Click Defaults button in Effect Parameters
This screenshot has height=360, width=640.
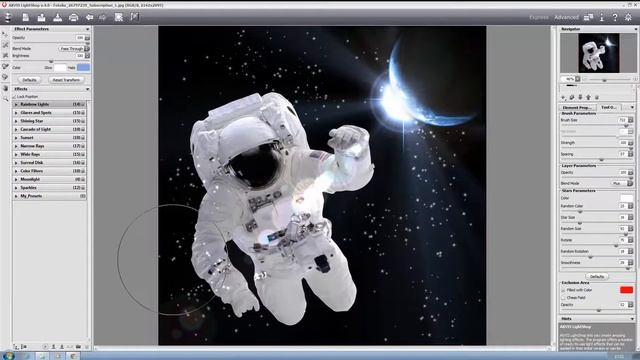click(29, 80)
